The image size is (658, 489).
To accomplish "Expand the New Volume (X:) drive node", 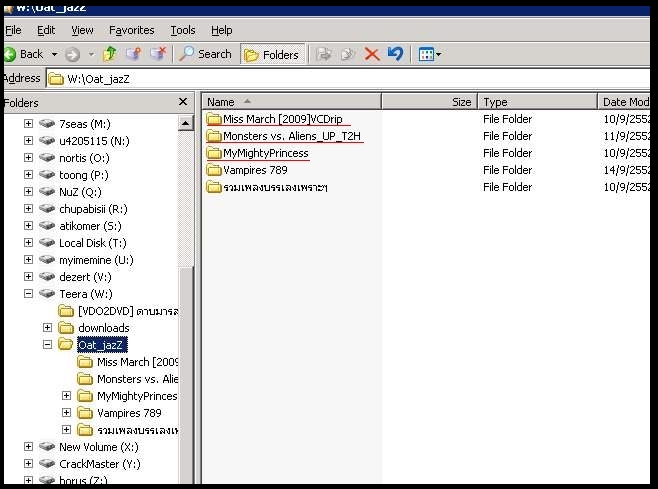I will click(28, 446).
